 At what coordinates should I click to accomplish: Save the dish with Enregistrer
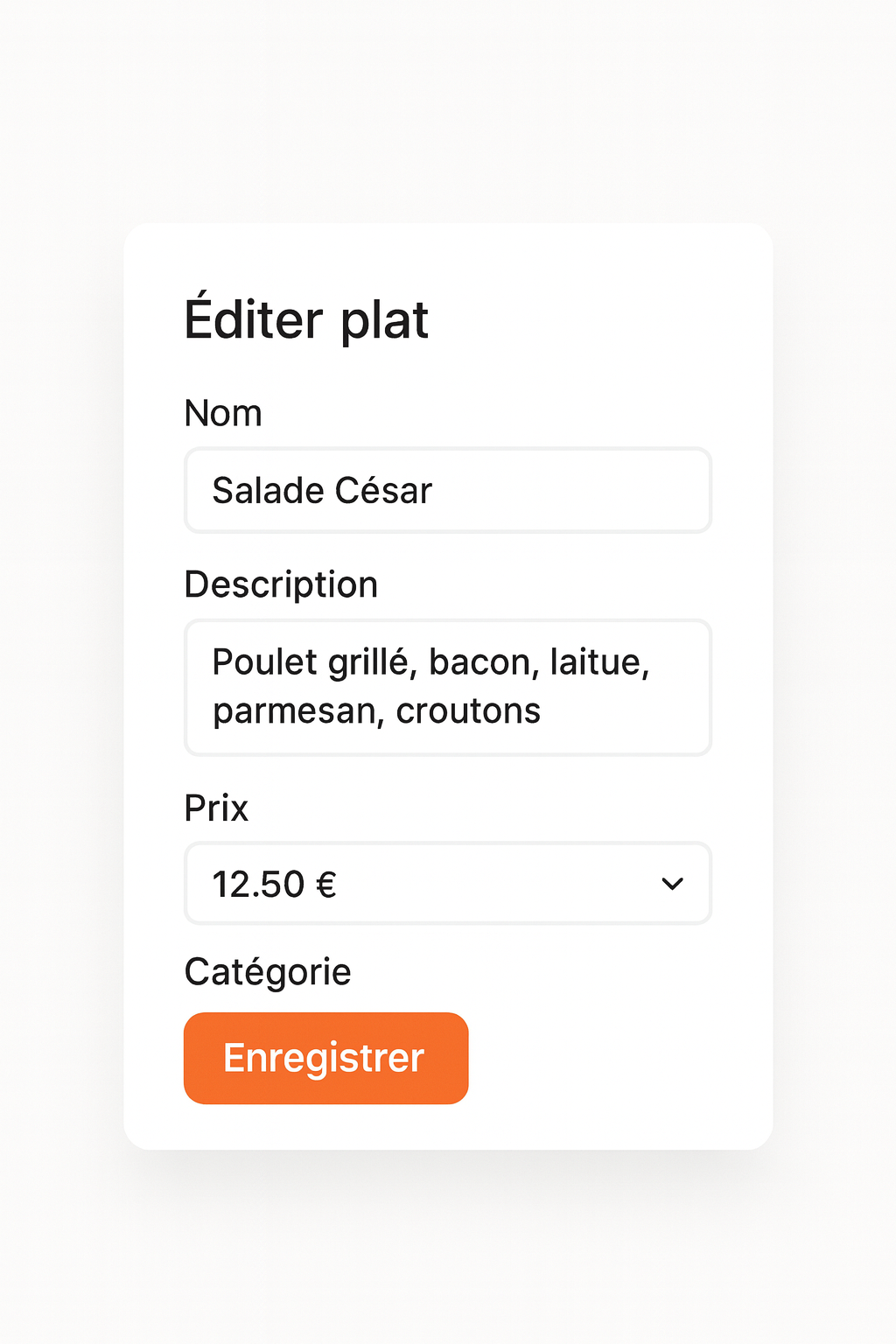(x=325, y=1057)
